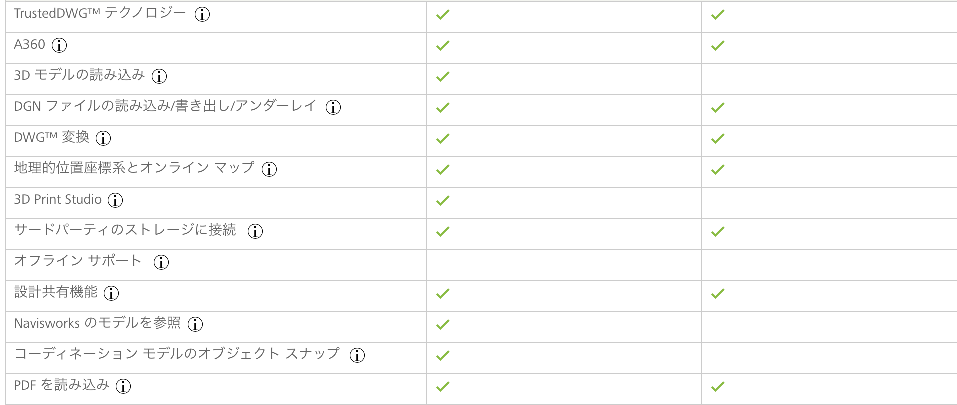The image size is (957, 405).
Task: Click the 3D Print Studio info icon
Action: coord(115,201)
